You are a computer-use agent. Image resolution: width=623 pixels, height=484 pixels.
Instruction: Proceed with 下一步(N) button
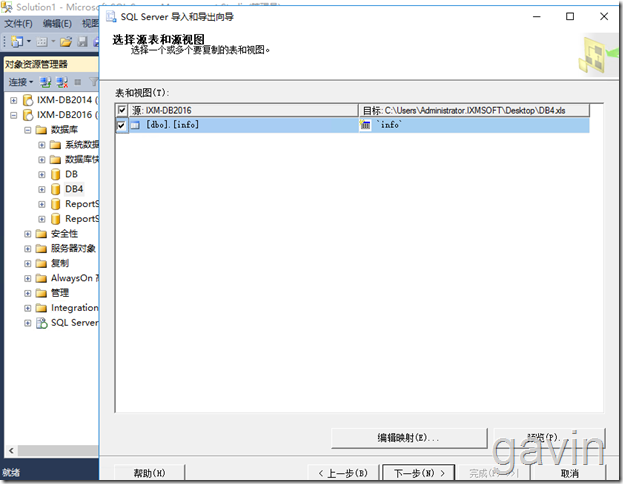pyautogui.click(x=419, y=473)
